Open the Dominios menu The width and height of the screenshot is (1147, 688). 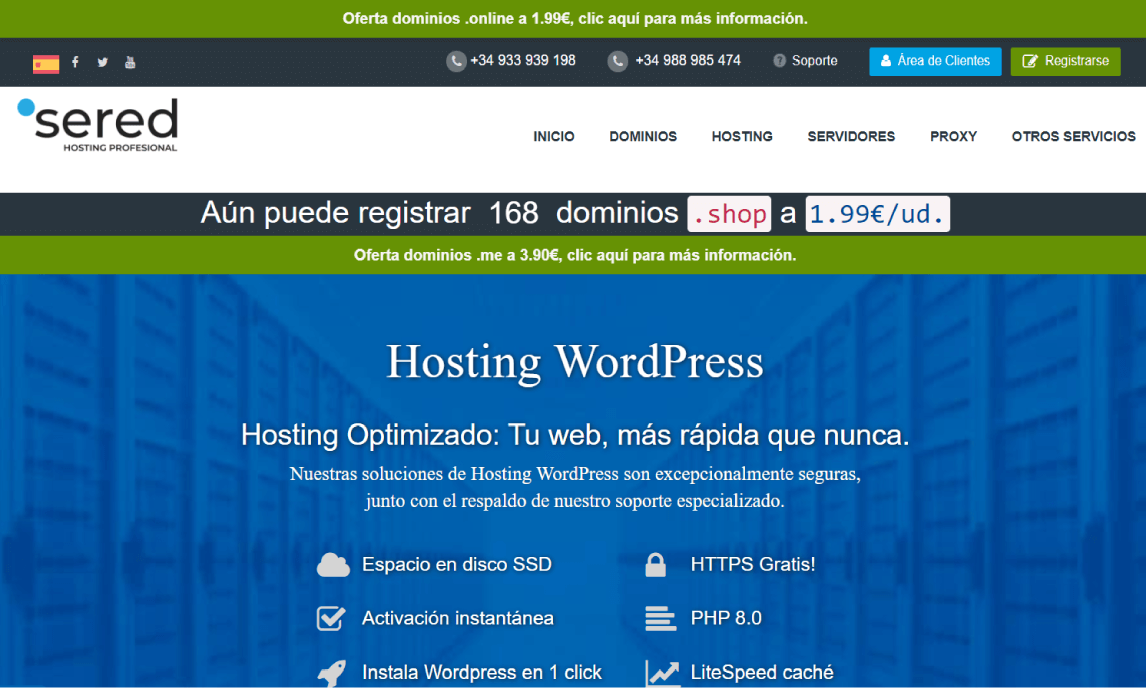(642, 136)
